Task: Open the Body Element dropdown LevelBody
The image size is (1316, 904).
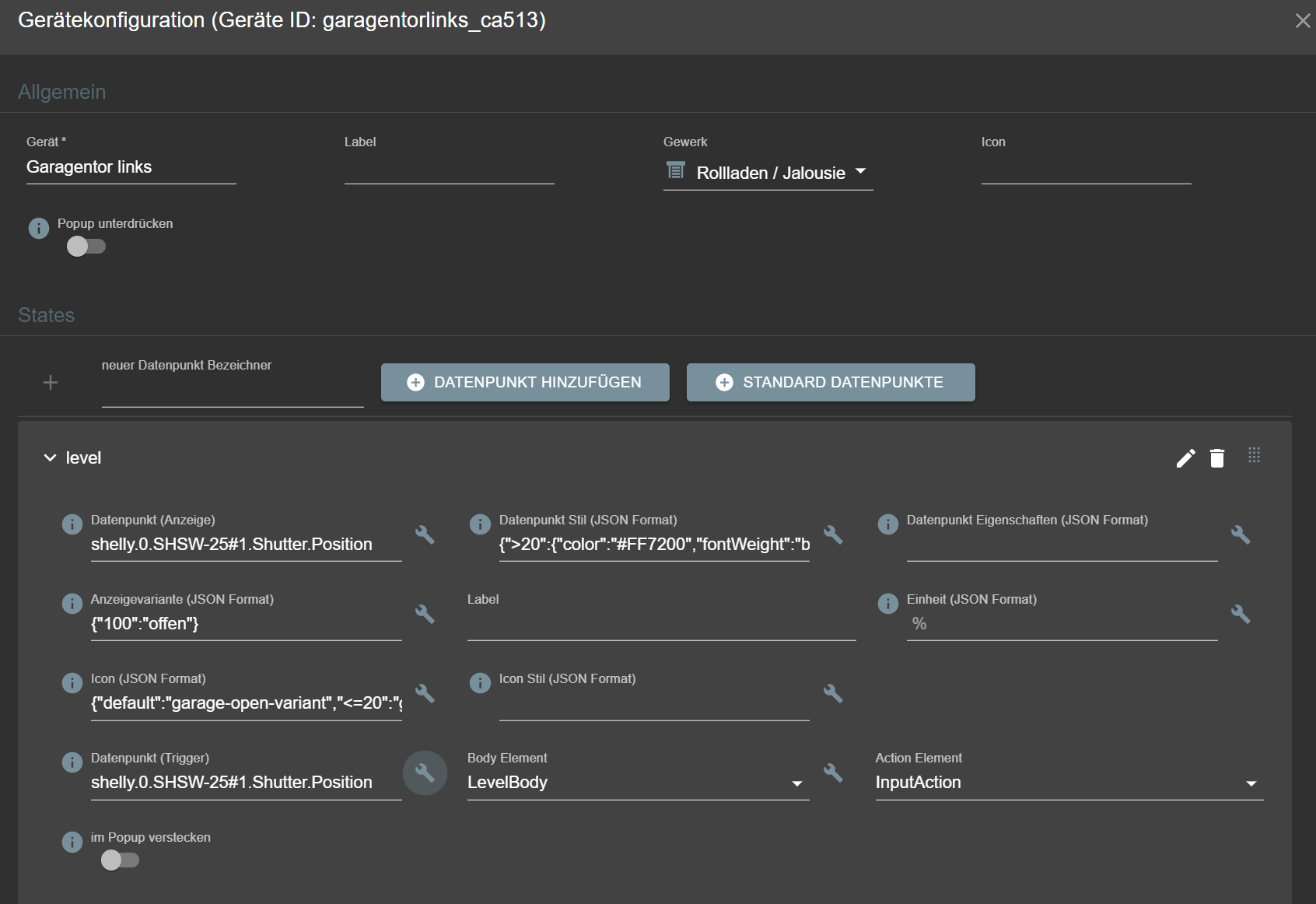Action: [x=638, y=783]
